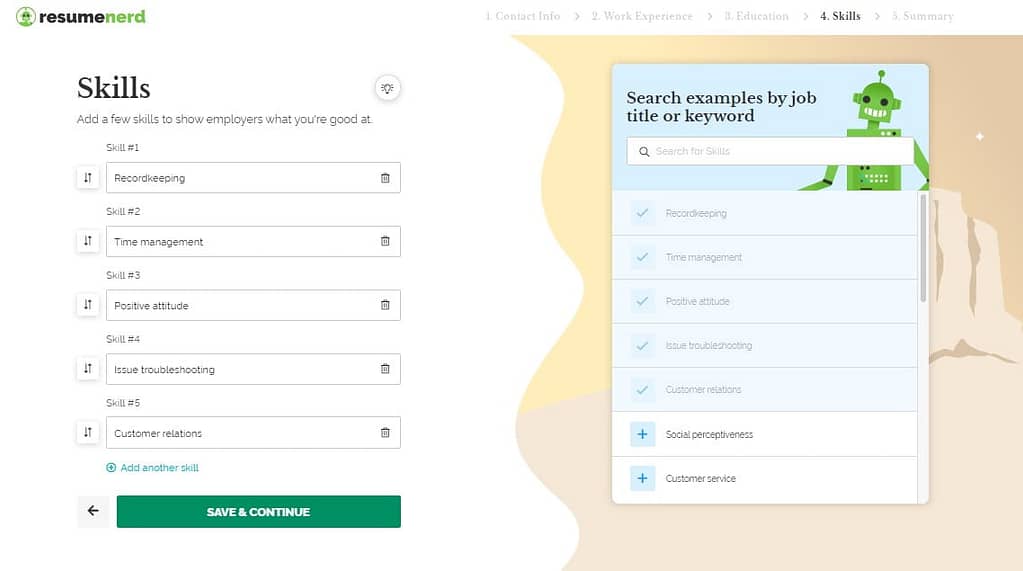Viewport: 1023px width, 571px height.
Task: Delete the Customer relations skill entry
Action: [385, 433]
